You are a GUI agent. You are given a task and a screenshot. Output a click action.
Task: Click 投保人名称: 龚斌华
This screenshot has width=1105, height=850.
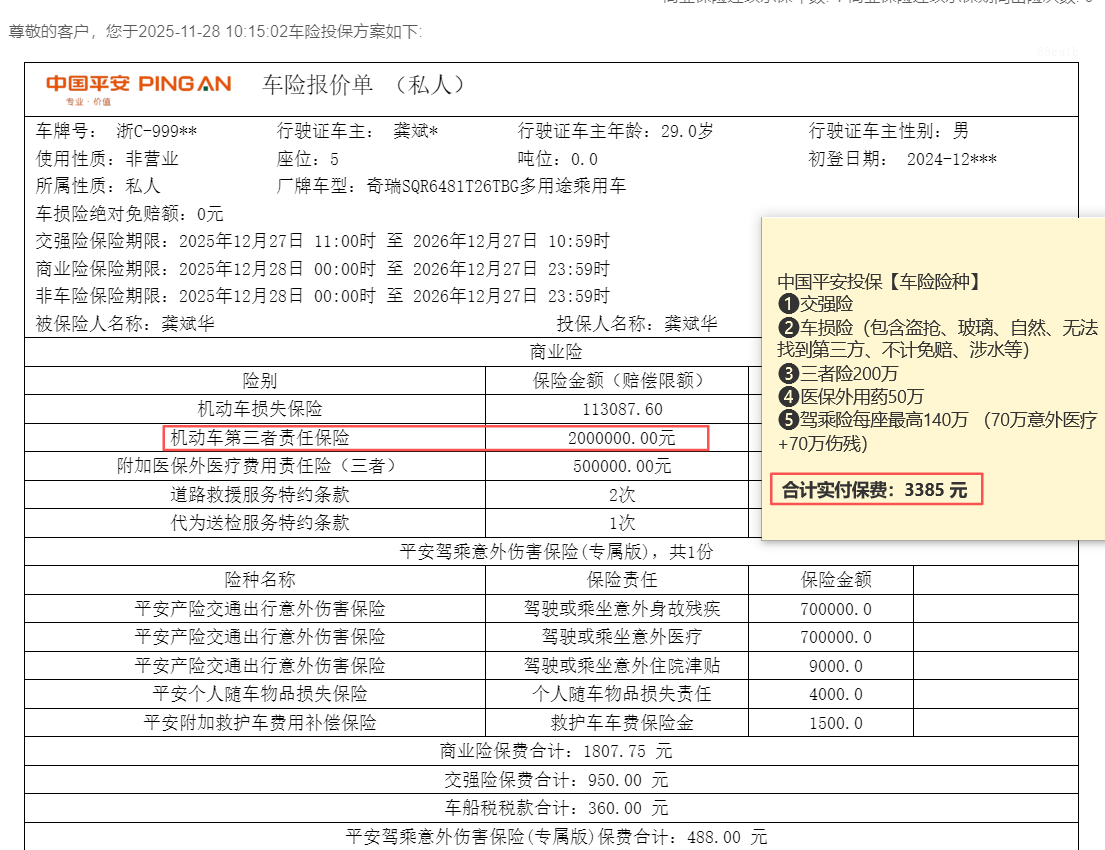coord(637,324)
